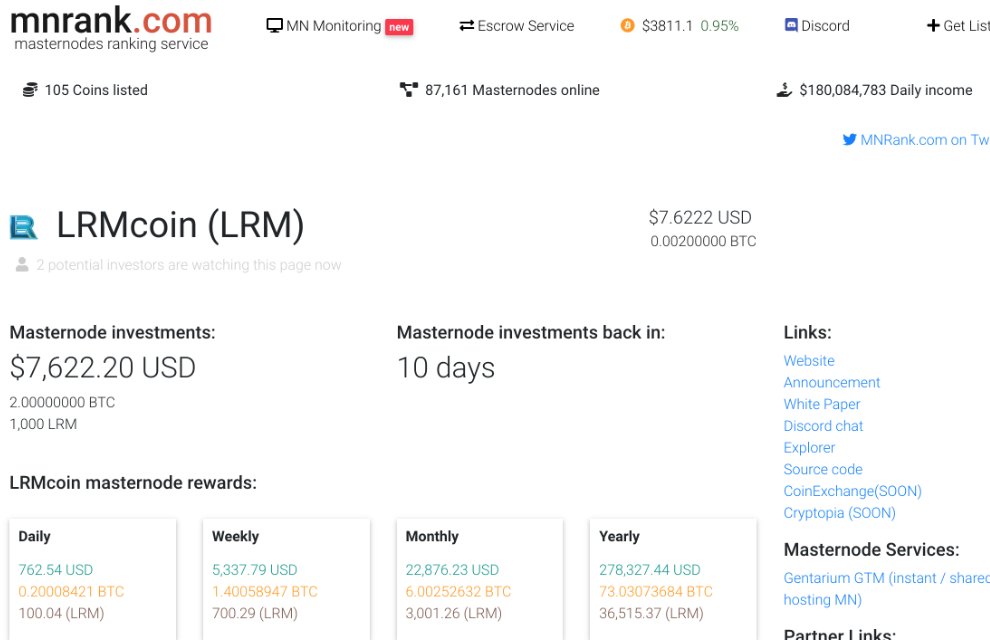This screenshot has height=640, width=990.
Task: Click the coins stack icon
Action: 30,90
